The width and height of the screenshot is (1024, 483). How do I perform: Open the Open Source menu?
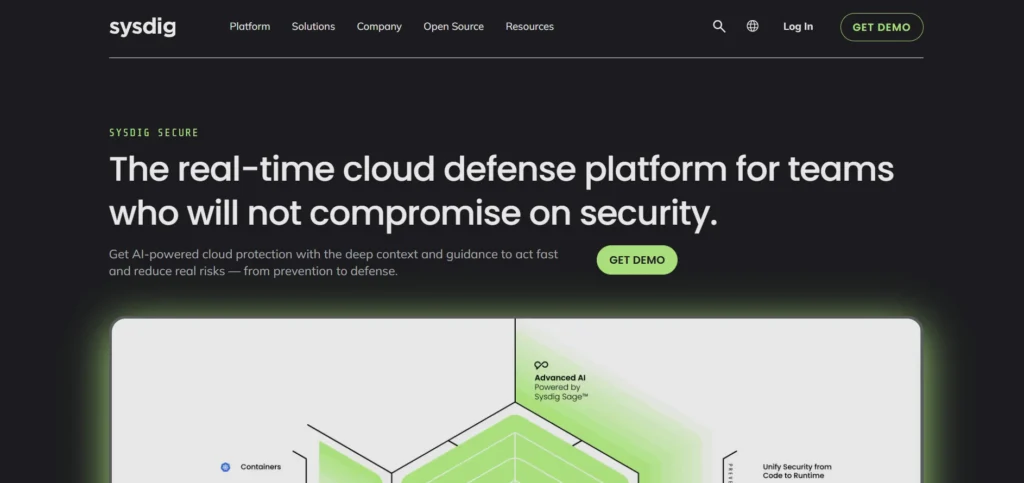453,27
